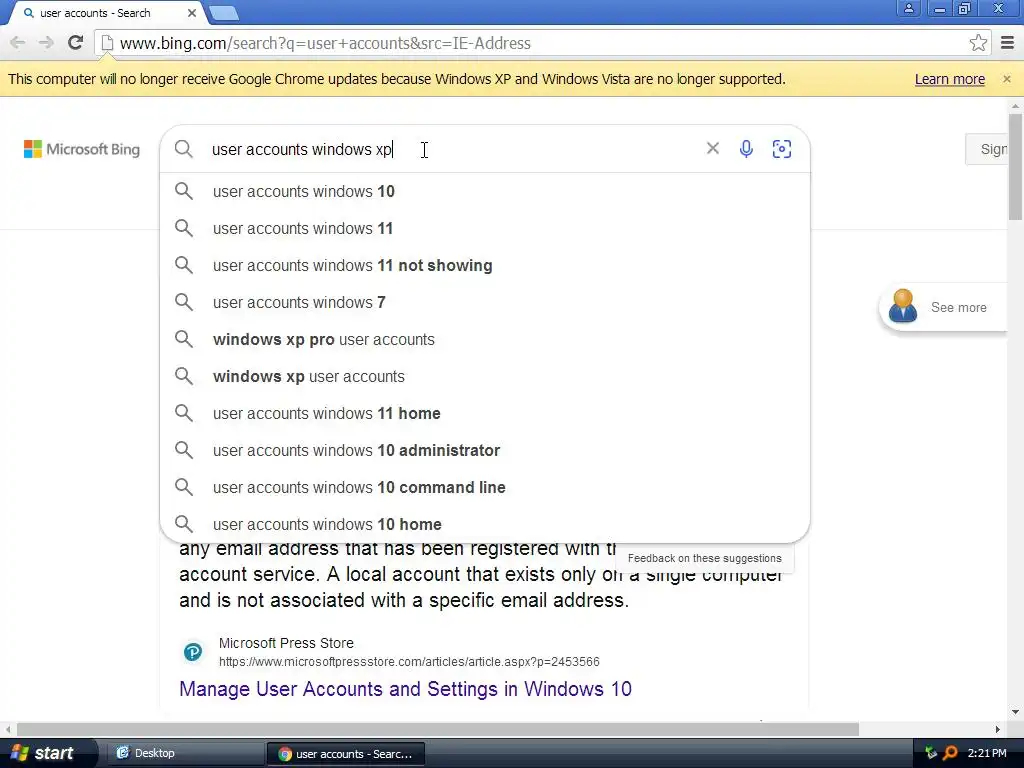Click the scroll left arrow
Screen dimensions: 1024x768
7,729
